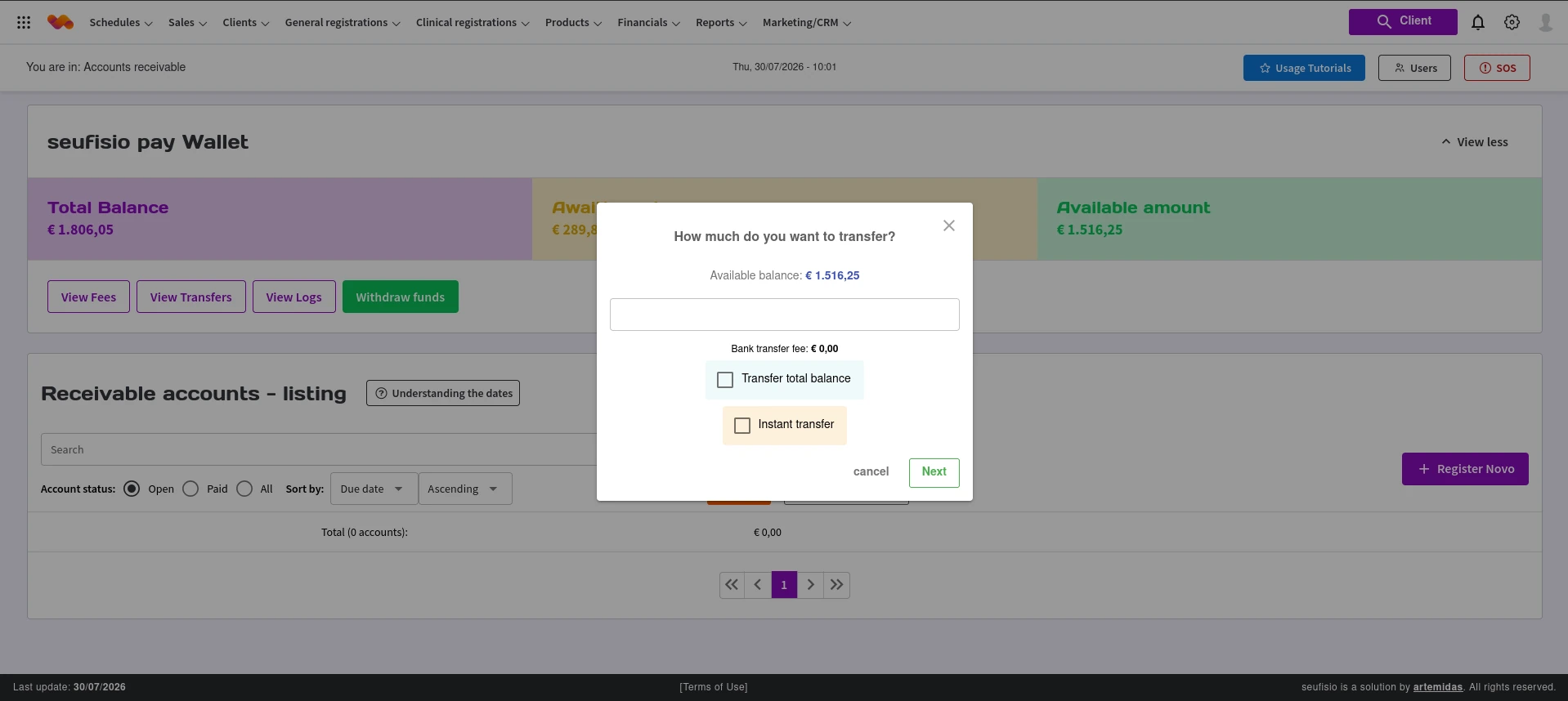This screenshot has height=701, width=1568.
Task: Click Next in transfer dialog
Action: tap(934, 472)
